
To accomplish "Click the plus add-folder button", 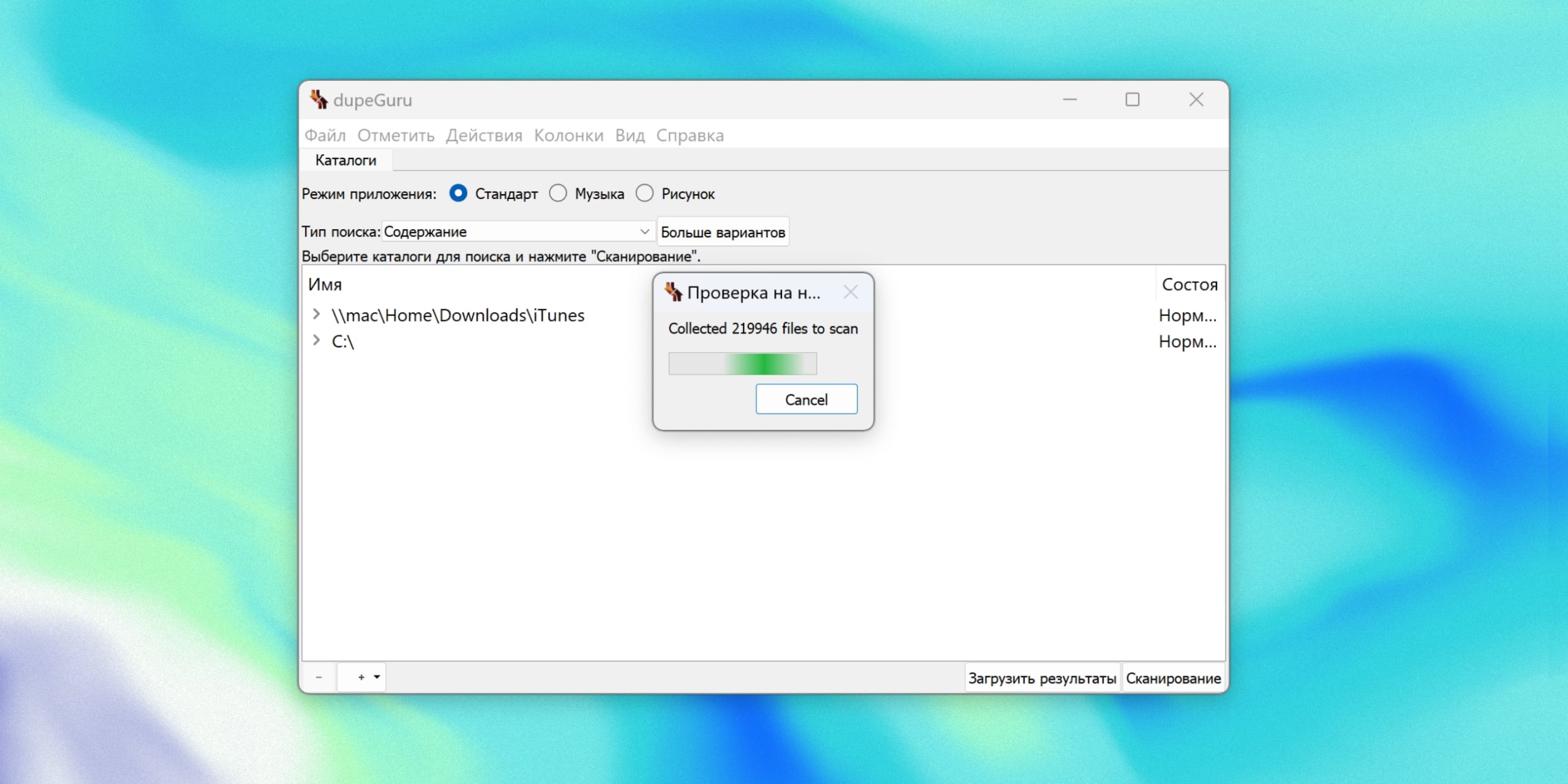I will coord(361,677).
